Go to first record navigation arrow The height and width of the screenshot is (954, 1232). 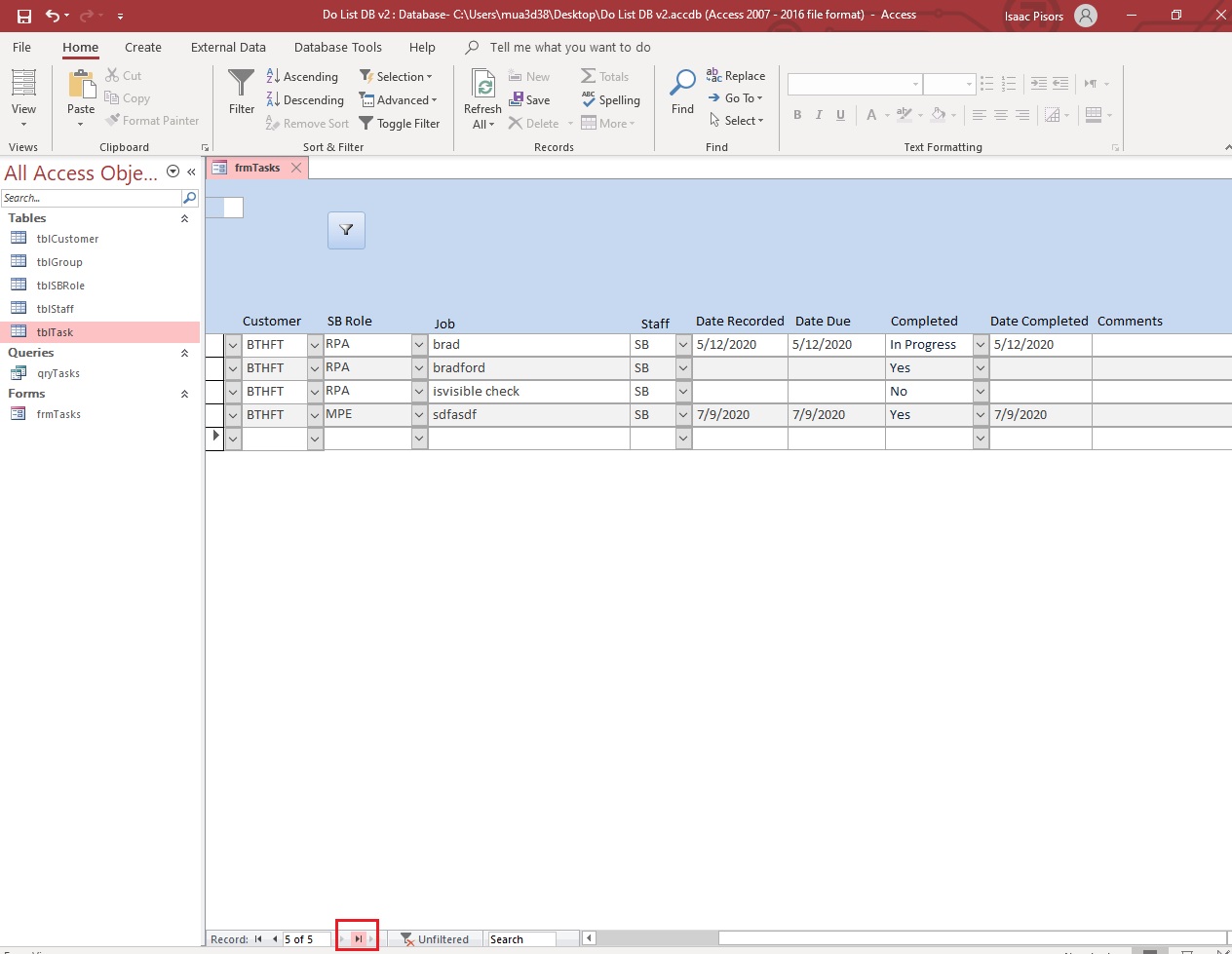coord(258,939)
